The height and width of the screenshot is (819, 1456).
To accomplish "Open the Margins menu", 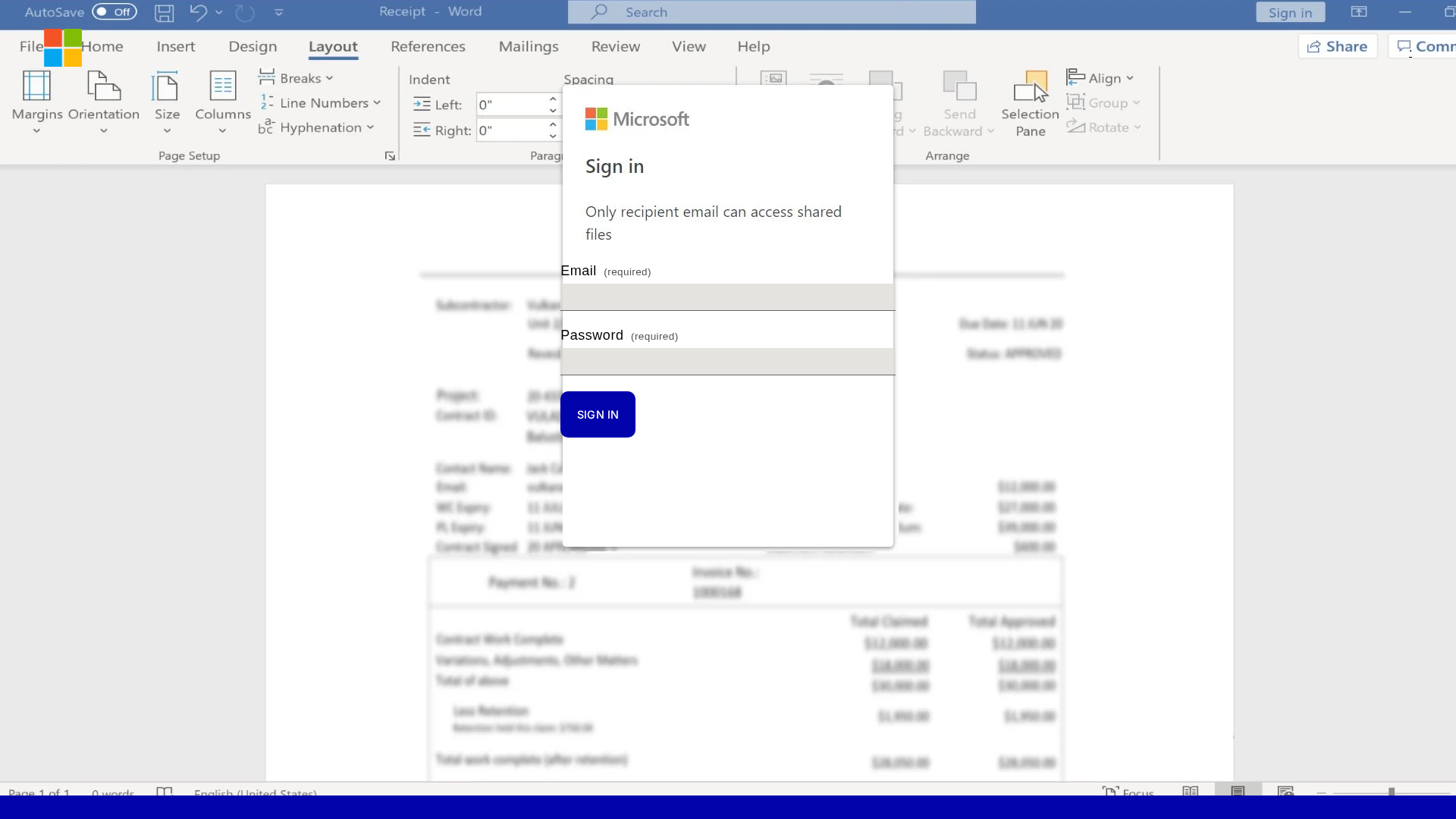I will click(x=37, y=102).
